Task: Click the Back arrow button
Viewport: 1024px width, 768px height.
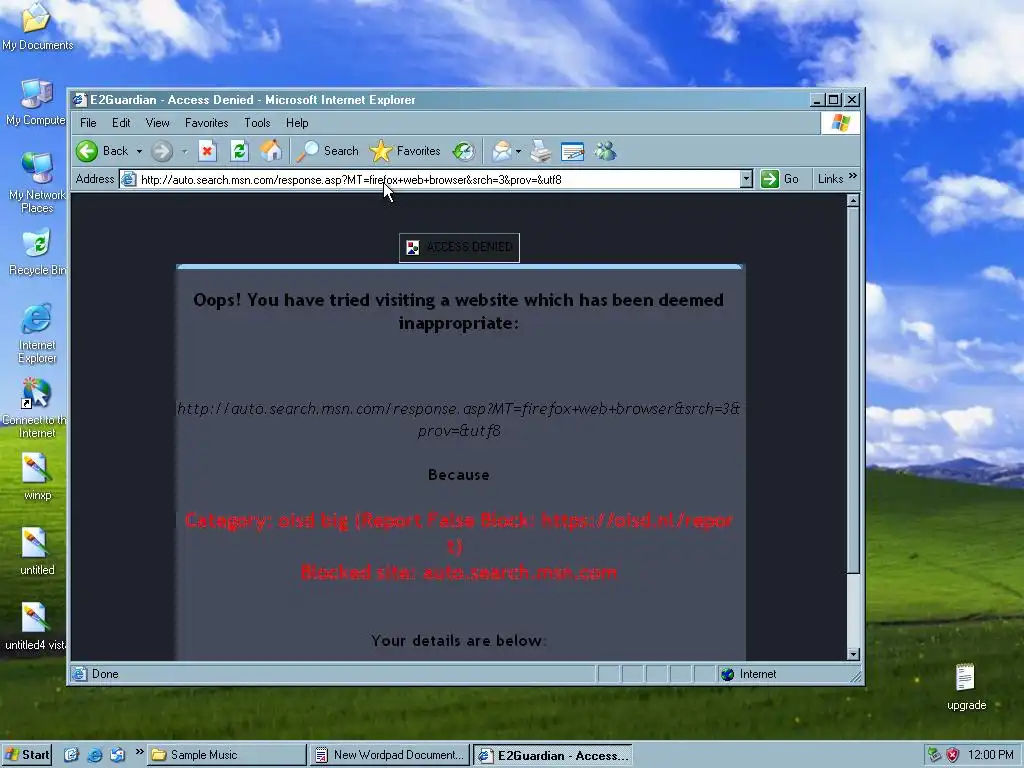Action: (x=87, y=152)
